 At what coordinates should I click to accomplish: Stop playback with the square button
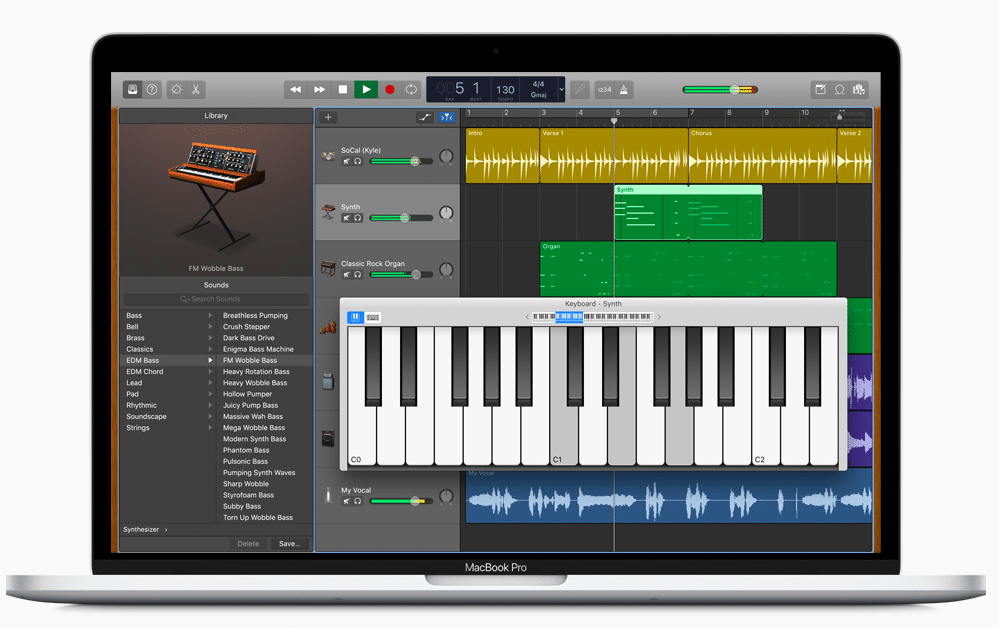pos(343,89)
